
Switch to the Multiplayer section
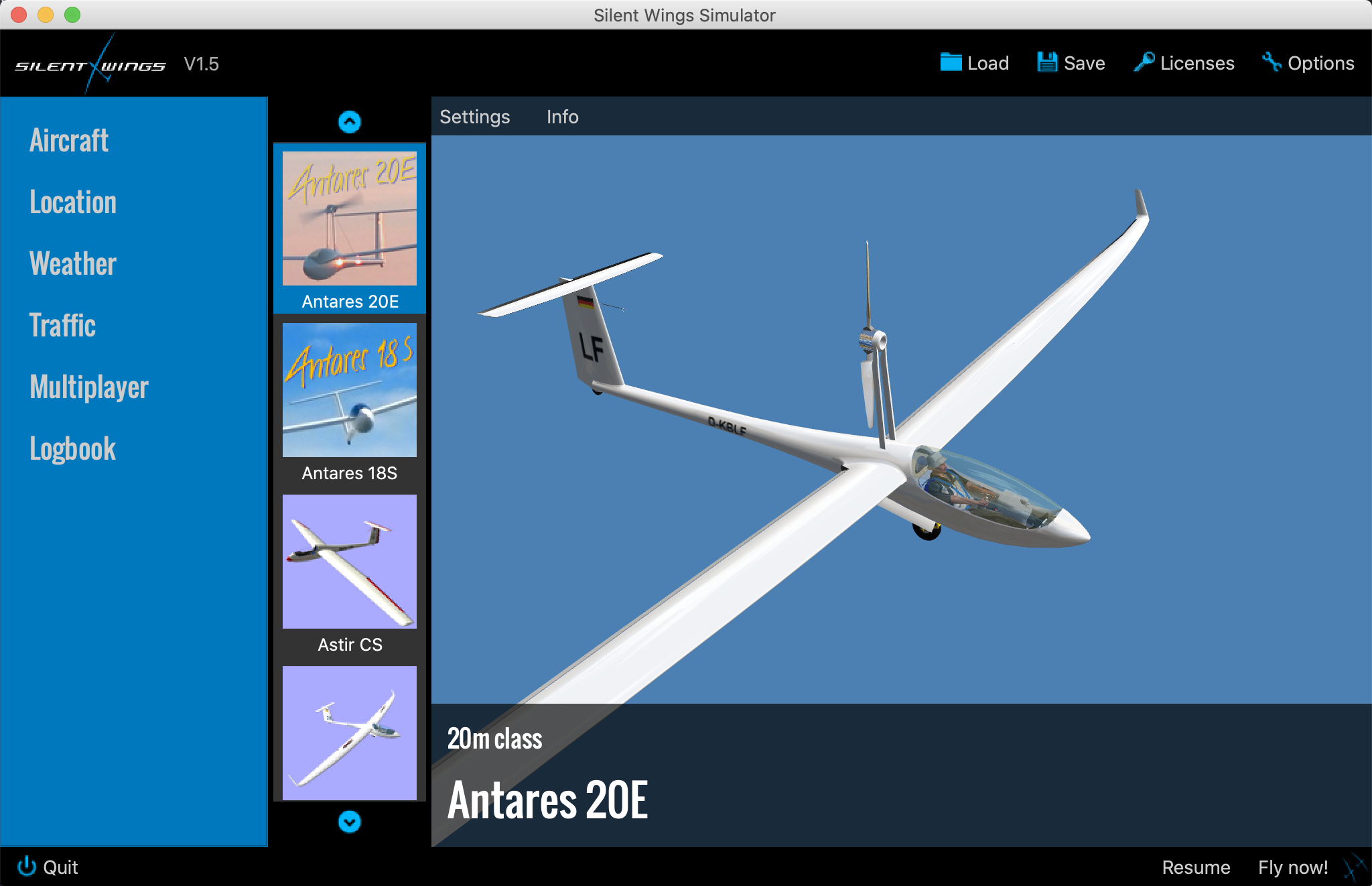click(89, 387)
